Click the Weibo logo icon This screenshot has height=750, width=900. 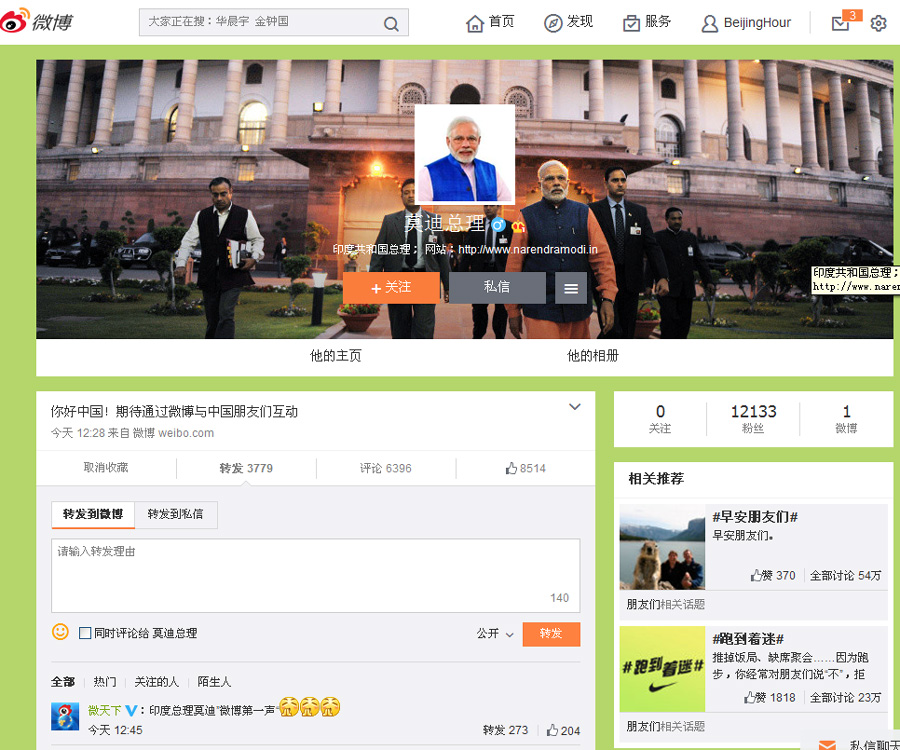click(x=16, y=22)
